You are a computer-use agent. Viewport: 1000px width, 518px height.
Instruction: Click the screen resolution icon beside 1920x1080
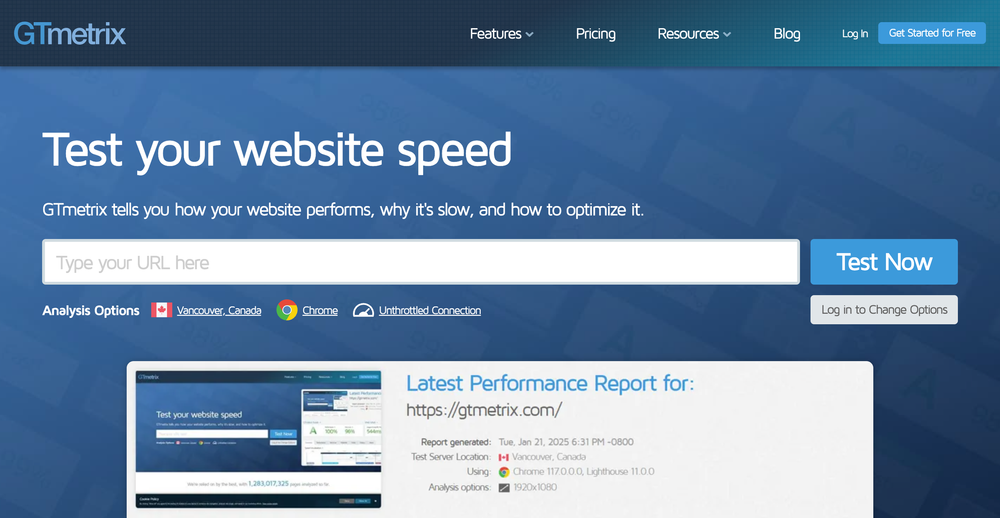(504, 487)
